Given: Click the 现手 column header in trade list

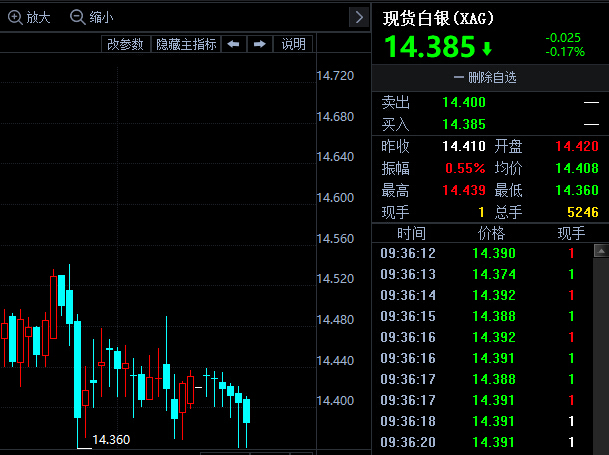Looking at the screenshot, I should click(x=571, y=234).
